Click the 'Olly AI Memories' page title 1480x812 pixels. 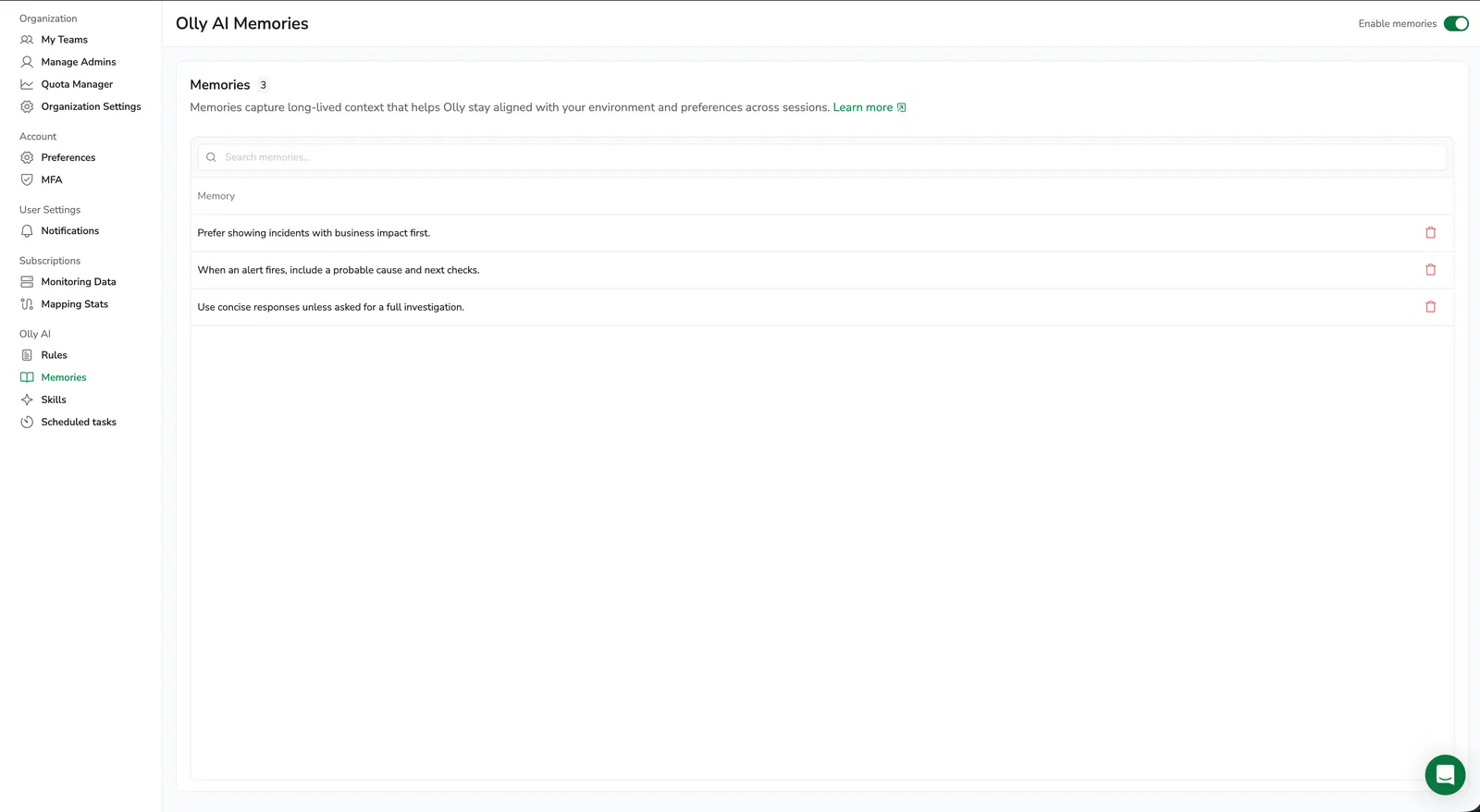[242, 24]
